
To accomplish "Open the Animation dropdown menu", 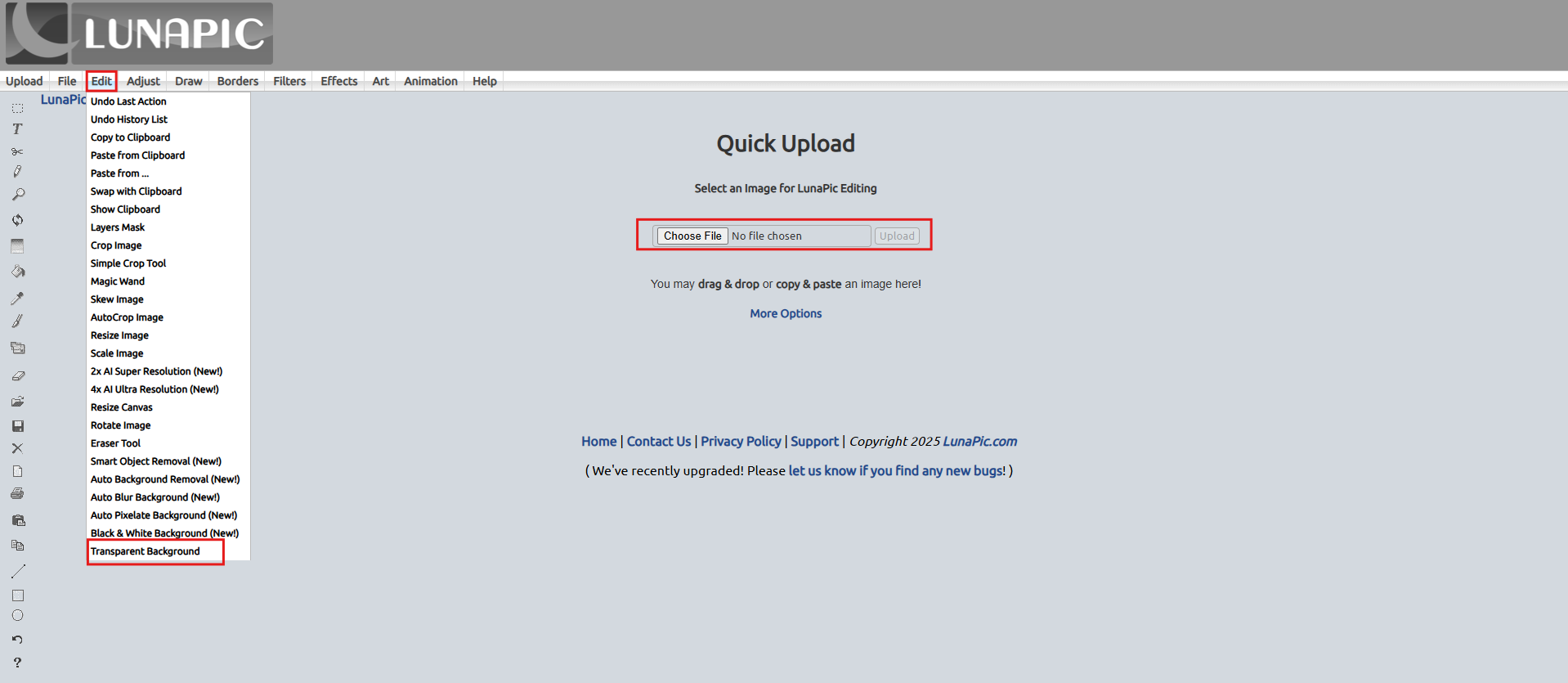I will [430, 81].
